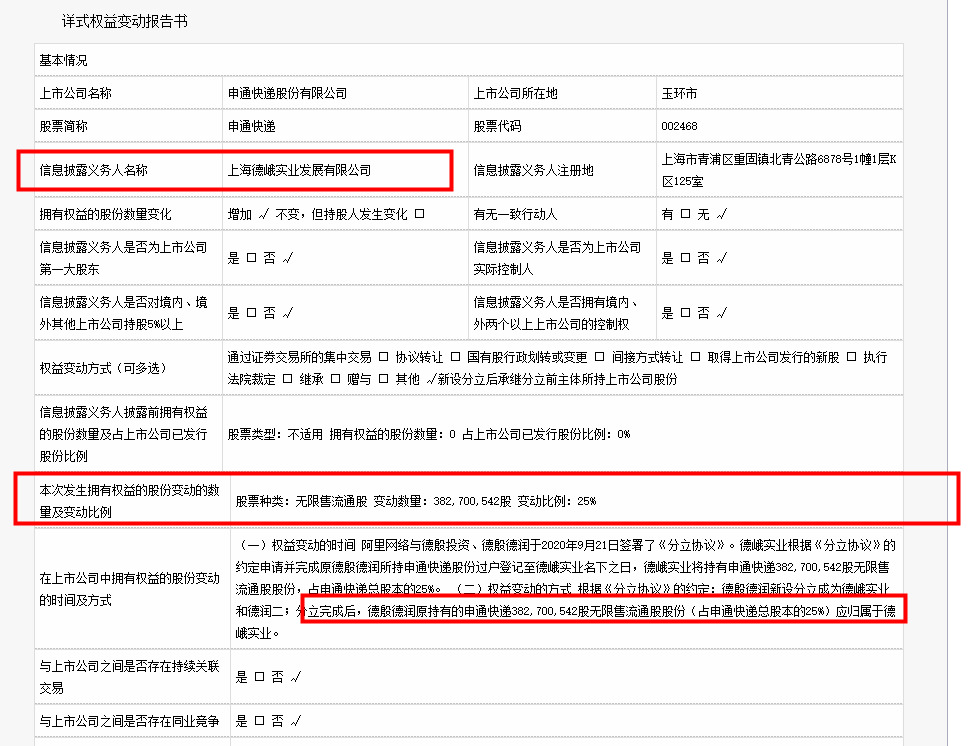Image resolution: width=974 pixels, height=746 pixels.
Task: Click the 与上市公司之间是否存在持续关联交易 label
Action: coord(130,676)
